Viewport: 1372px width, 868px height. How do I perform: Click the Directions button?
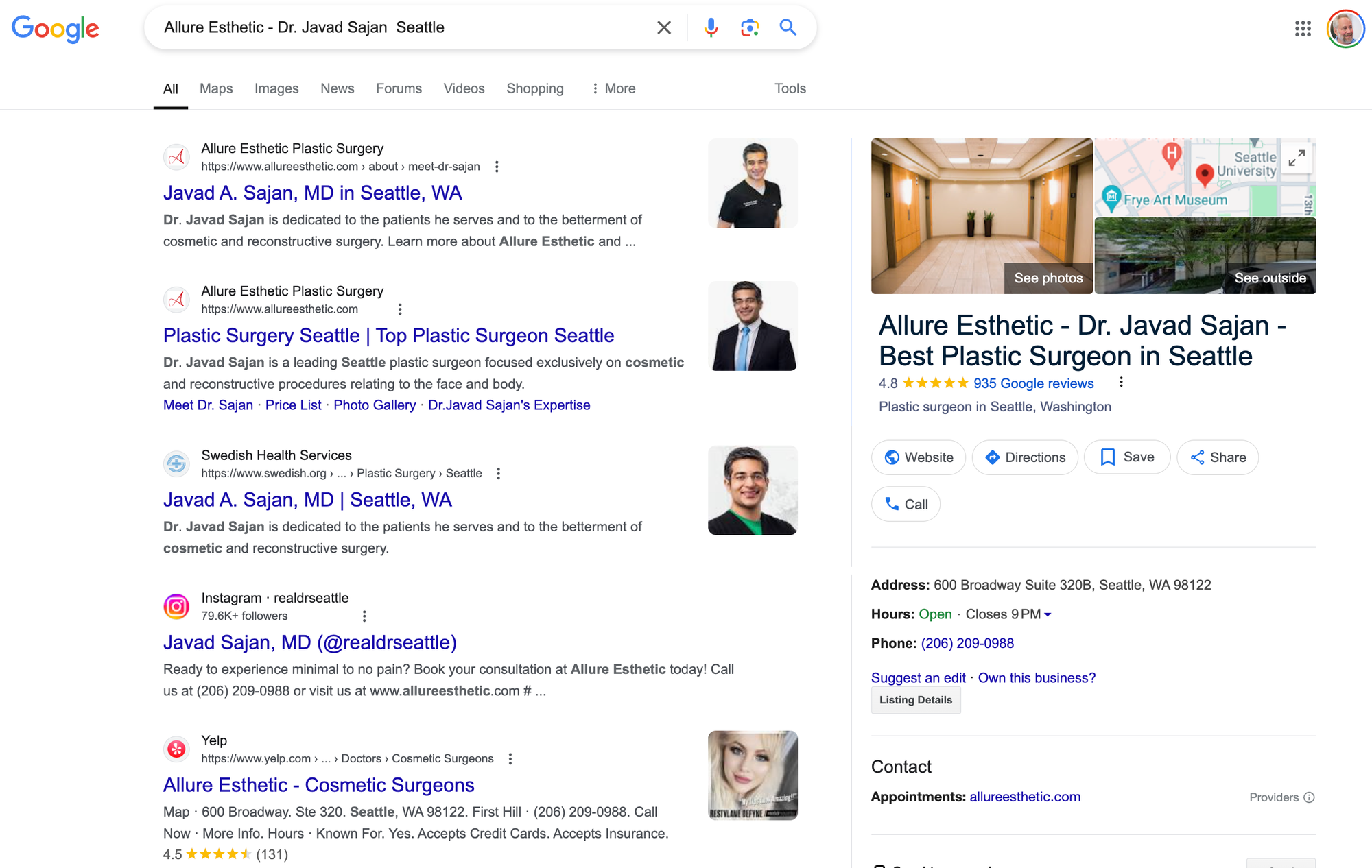[1025, 457]
